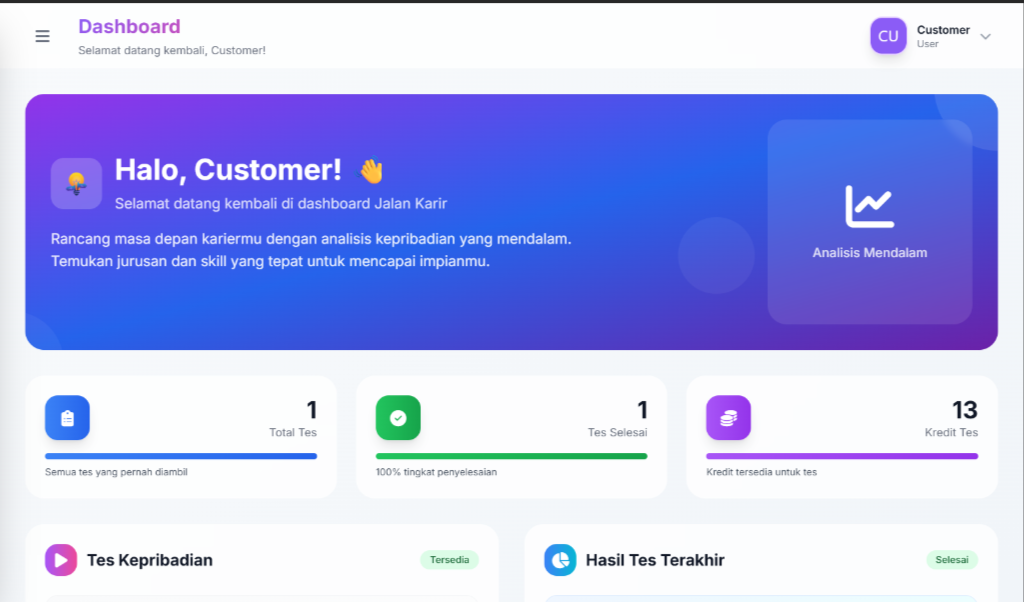Select the green checkmark icon on Tes Selesai card
The width and height of the screenshot is (1024, 602).
pyautogui.click(x=398, y=418)
